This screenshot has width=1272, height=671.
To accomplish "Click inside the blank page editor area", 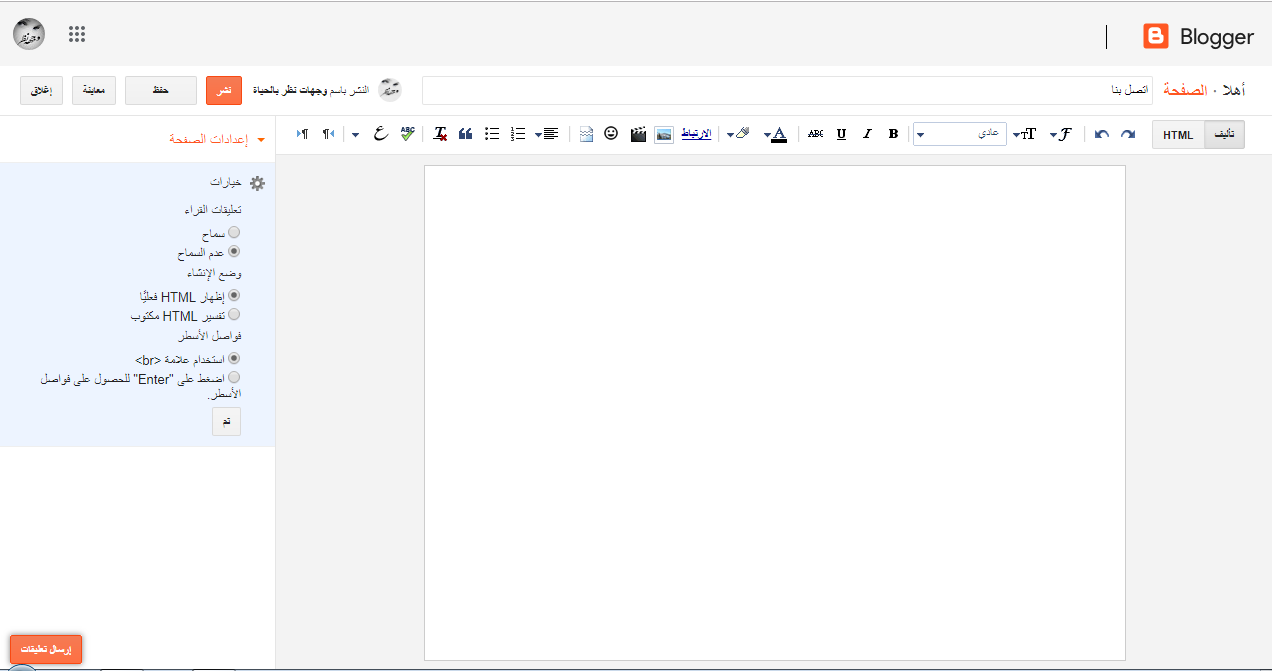I will (x=775, y=412).
